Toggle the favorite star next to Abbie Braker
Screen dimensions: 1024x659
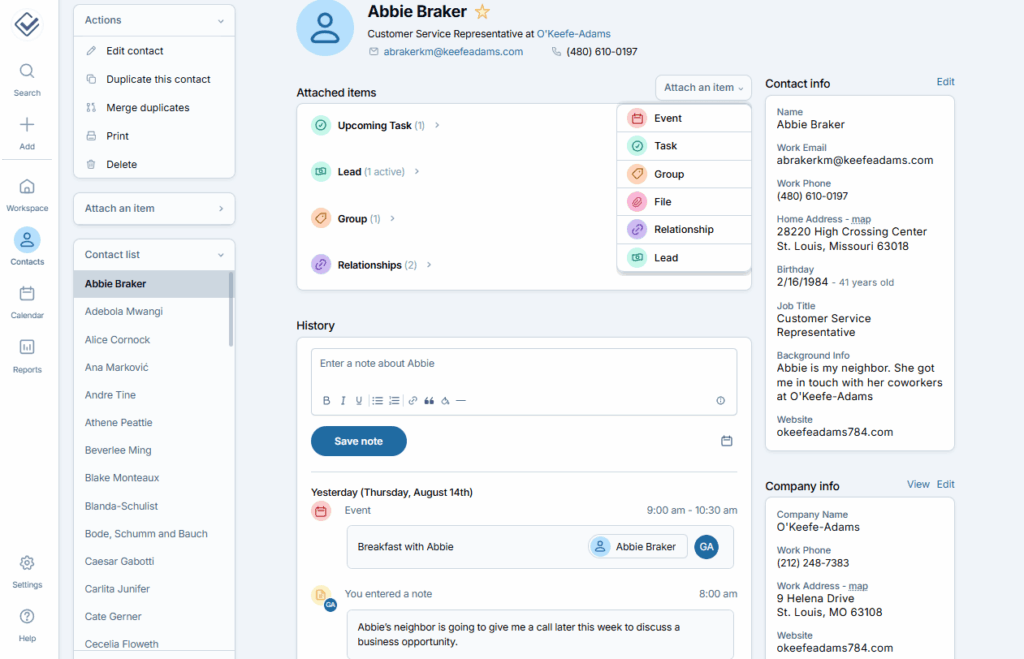point(482,12)
